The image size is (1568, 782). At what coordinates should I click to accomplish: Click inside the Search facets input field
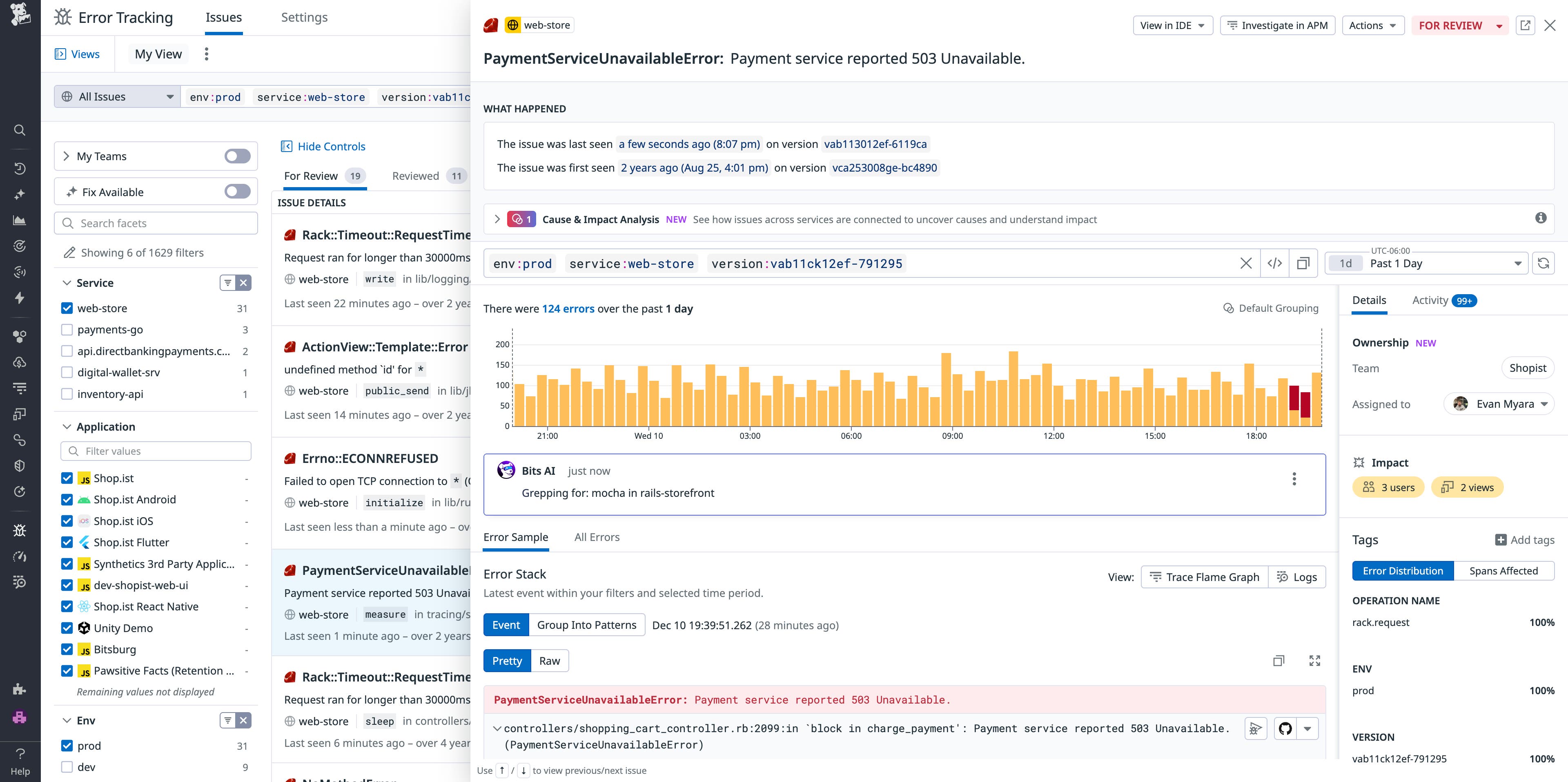[x=155, y=223]
